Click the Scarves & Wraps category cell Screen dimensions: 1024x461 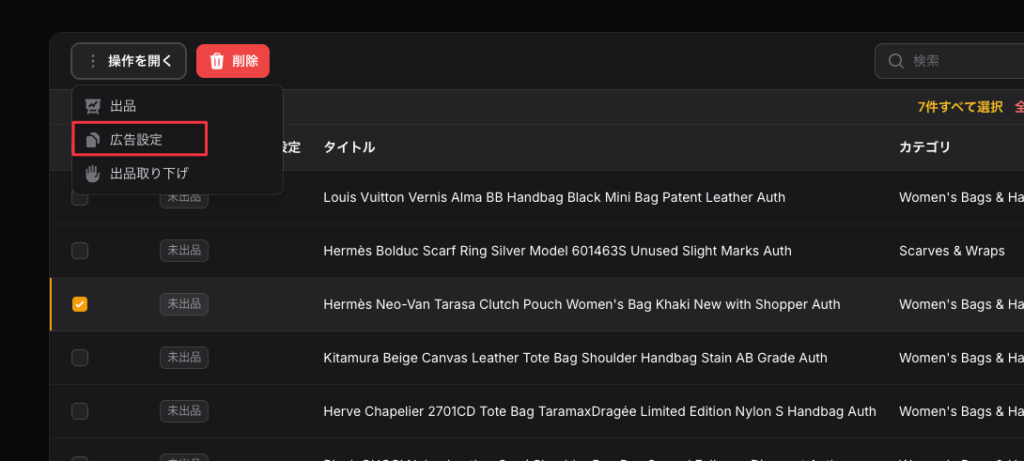tap(951, 251)
